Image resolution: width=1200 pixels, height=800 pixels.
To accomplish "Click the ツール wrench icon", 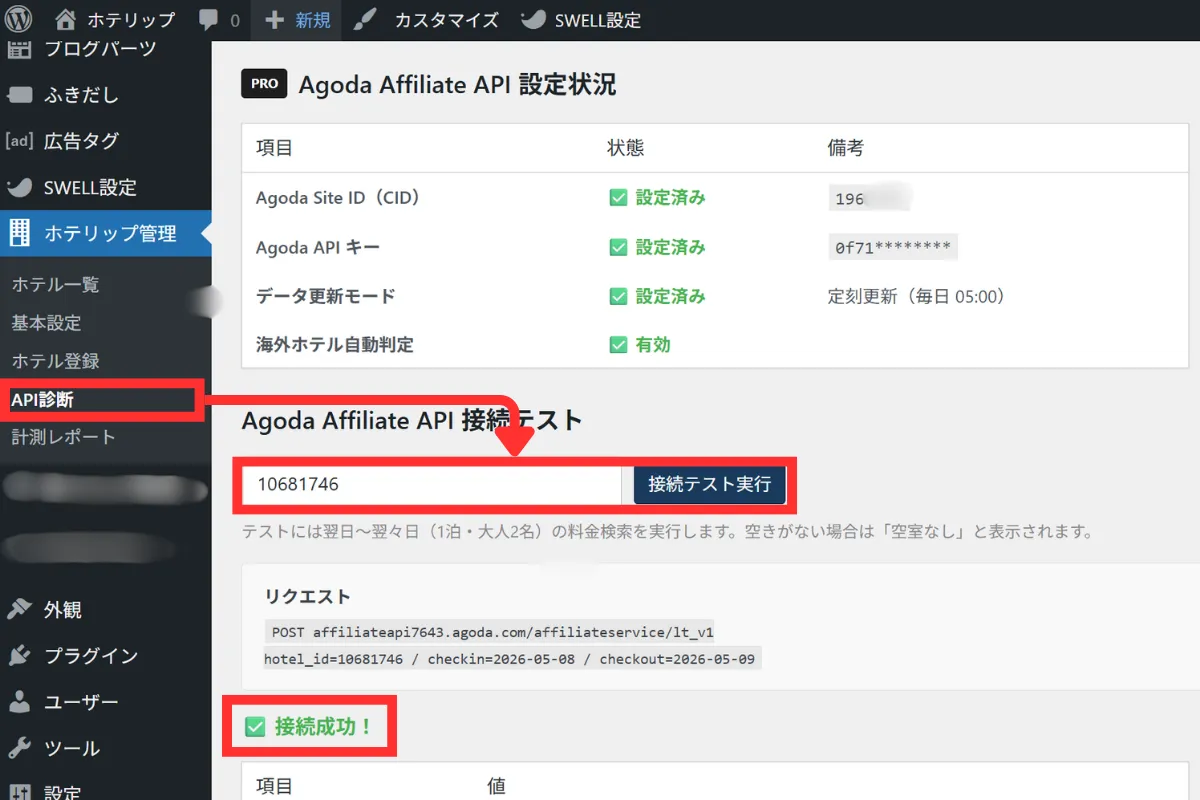I will point(19,748).
